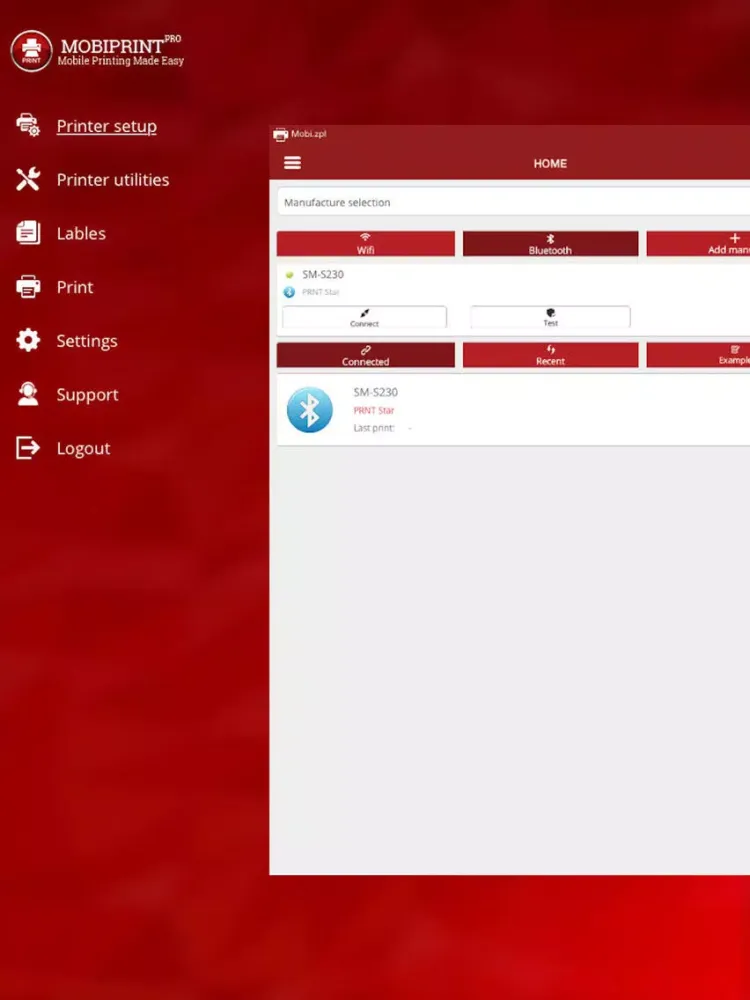Click the Lables document icon

[x=28, y=233]
